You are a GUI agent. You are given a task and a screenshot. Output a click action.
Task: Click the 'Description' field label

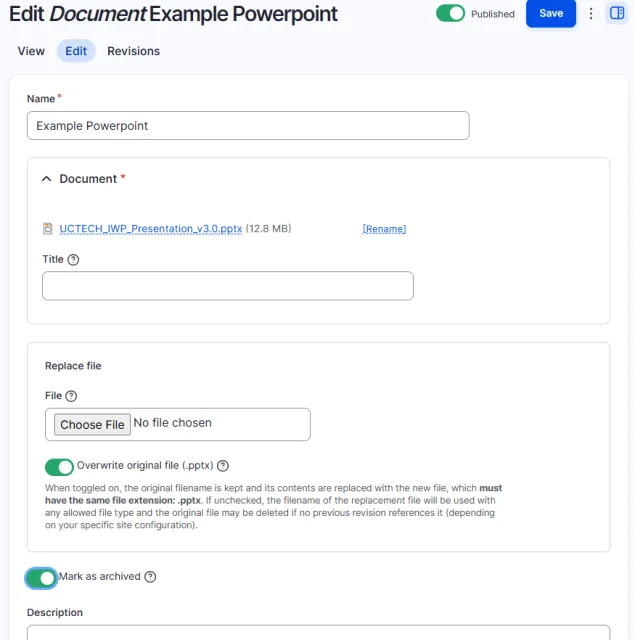coord(55,612)
